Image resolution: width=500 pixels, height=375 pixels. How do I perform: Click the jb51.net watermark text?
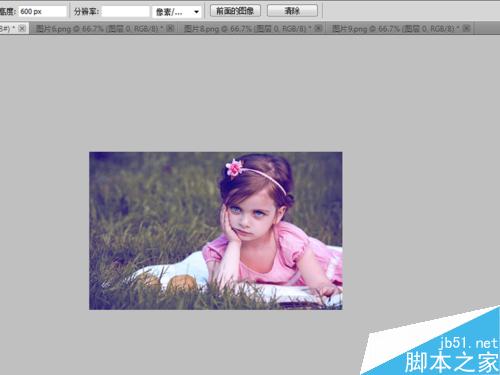click(468, 343)
